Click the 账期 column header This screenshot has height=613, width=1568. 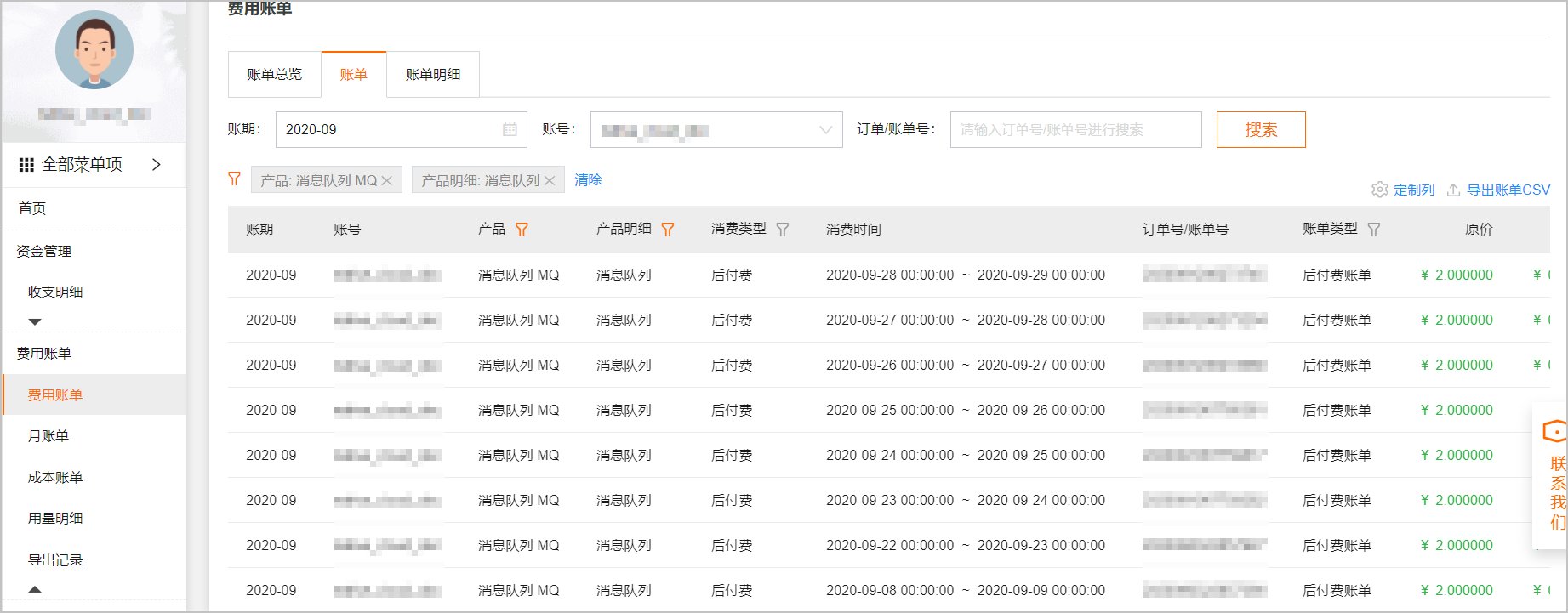pyautogui.click(x=259, y=230)
